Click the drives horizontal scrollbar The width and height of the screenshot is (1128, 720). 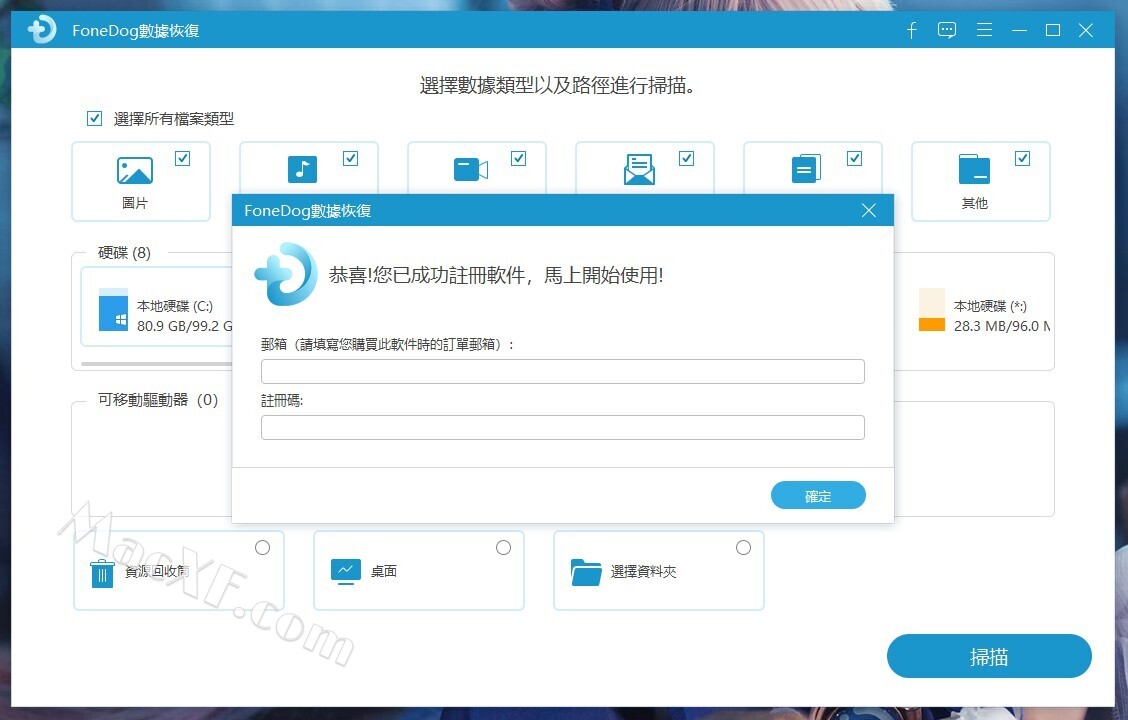(x=157, y=364)
